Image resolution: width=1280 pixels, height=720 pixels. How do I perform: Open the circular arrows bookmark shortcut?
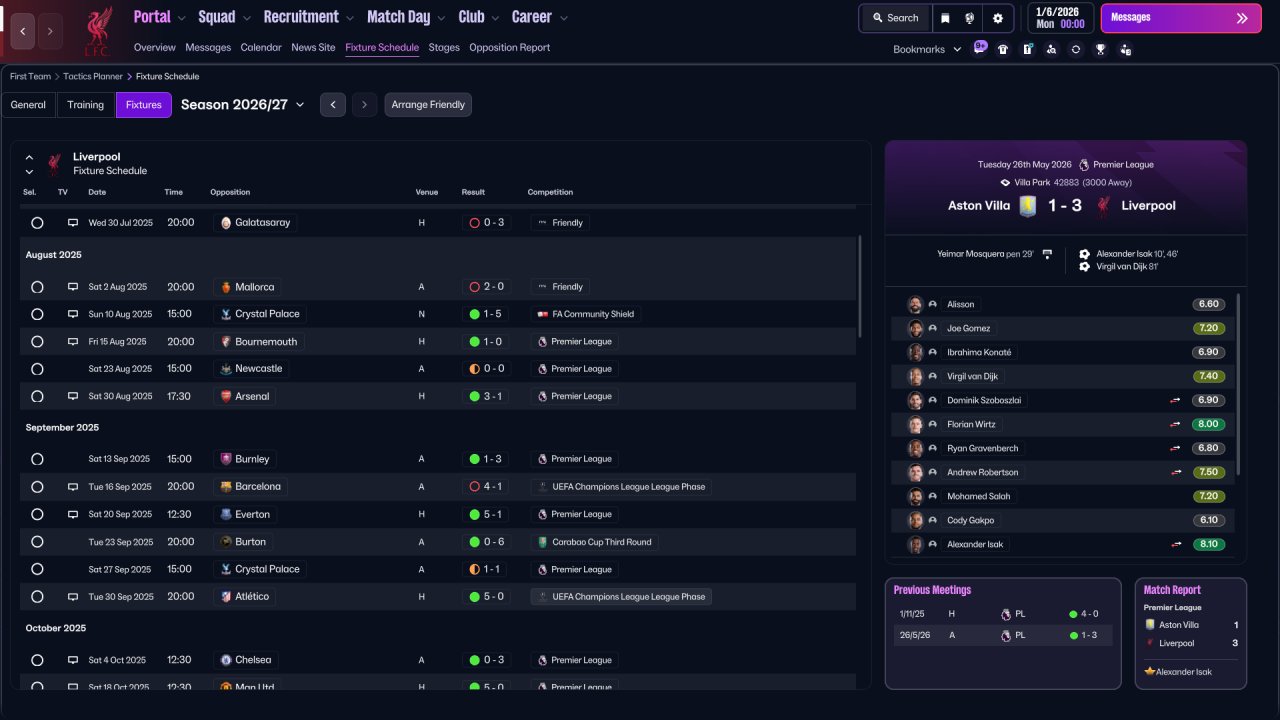1076,49
